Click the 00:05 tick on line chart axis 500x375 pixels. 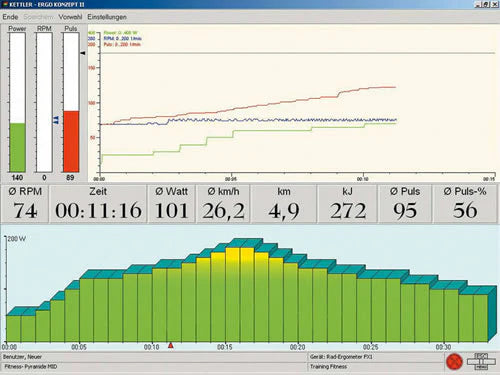[231, 179]
